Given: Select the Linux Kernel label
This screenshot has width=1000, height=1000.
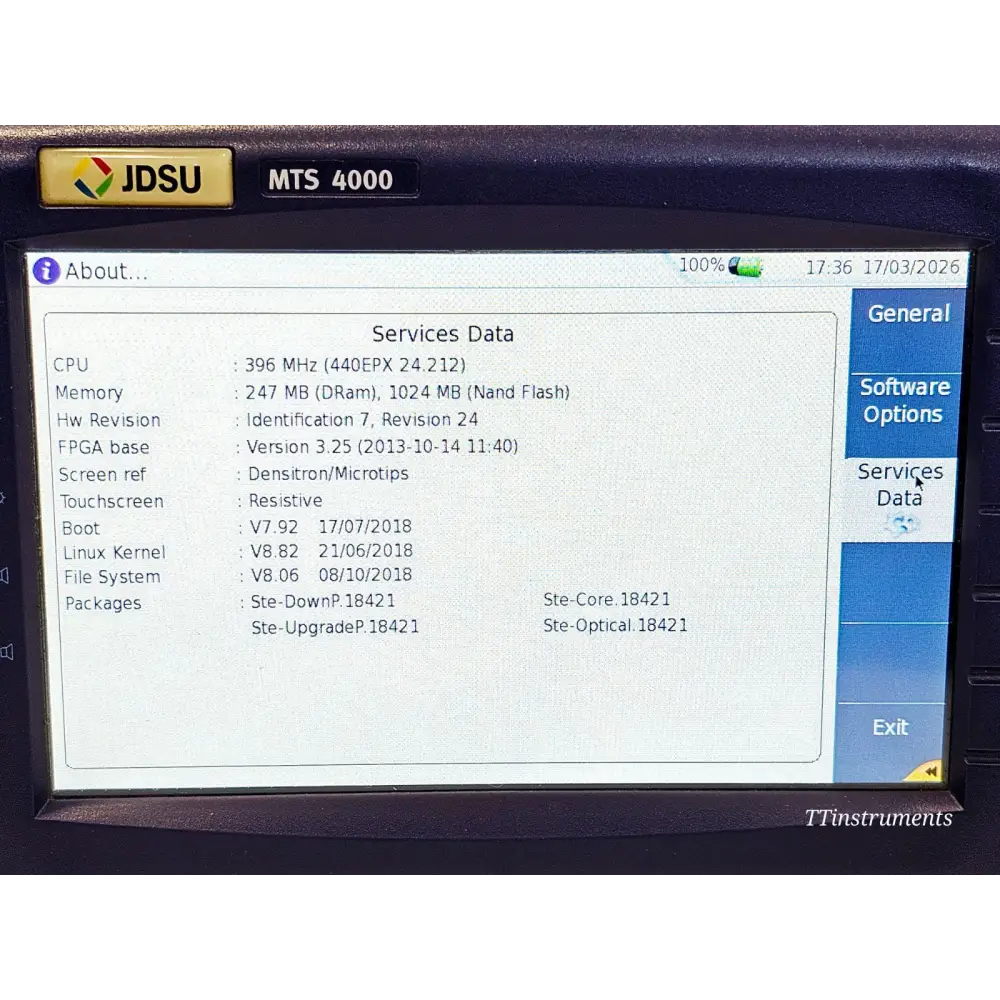Looking at the screenshot, I should 114,553.
